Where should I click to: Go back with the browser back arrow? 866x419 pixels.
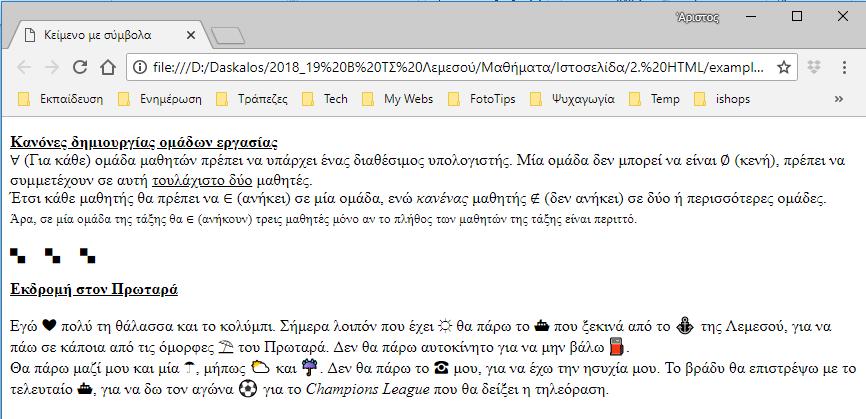pyautogui.click(x=24, y=67)
